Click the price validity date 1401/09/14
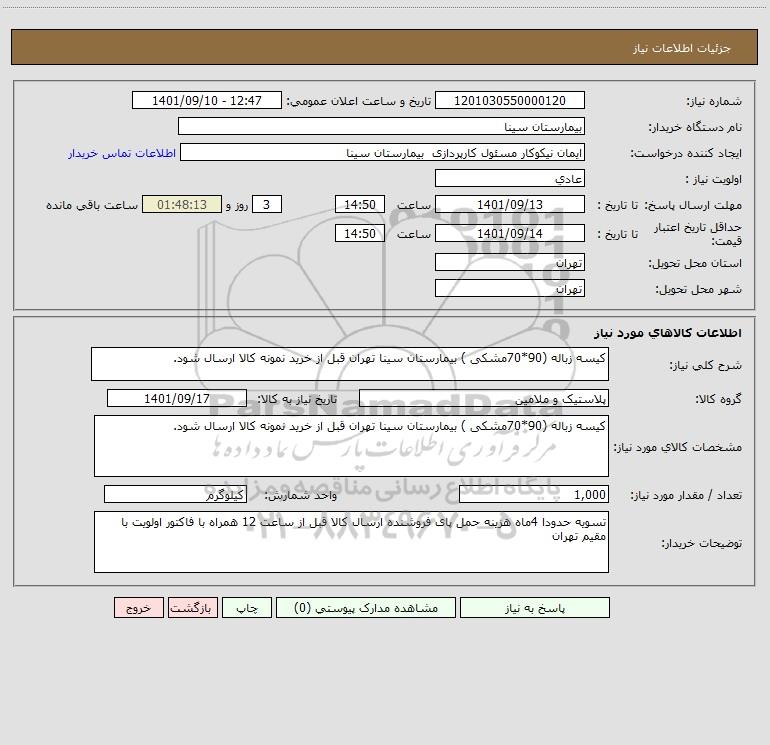The width and height of the screenshot is (770, 745). coord(510,233)
